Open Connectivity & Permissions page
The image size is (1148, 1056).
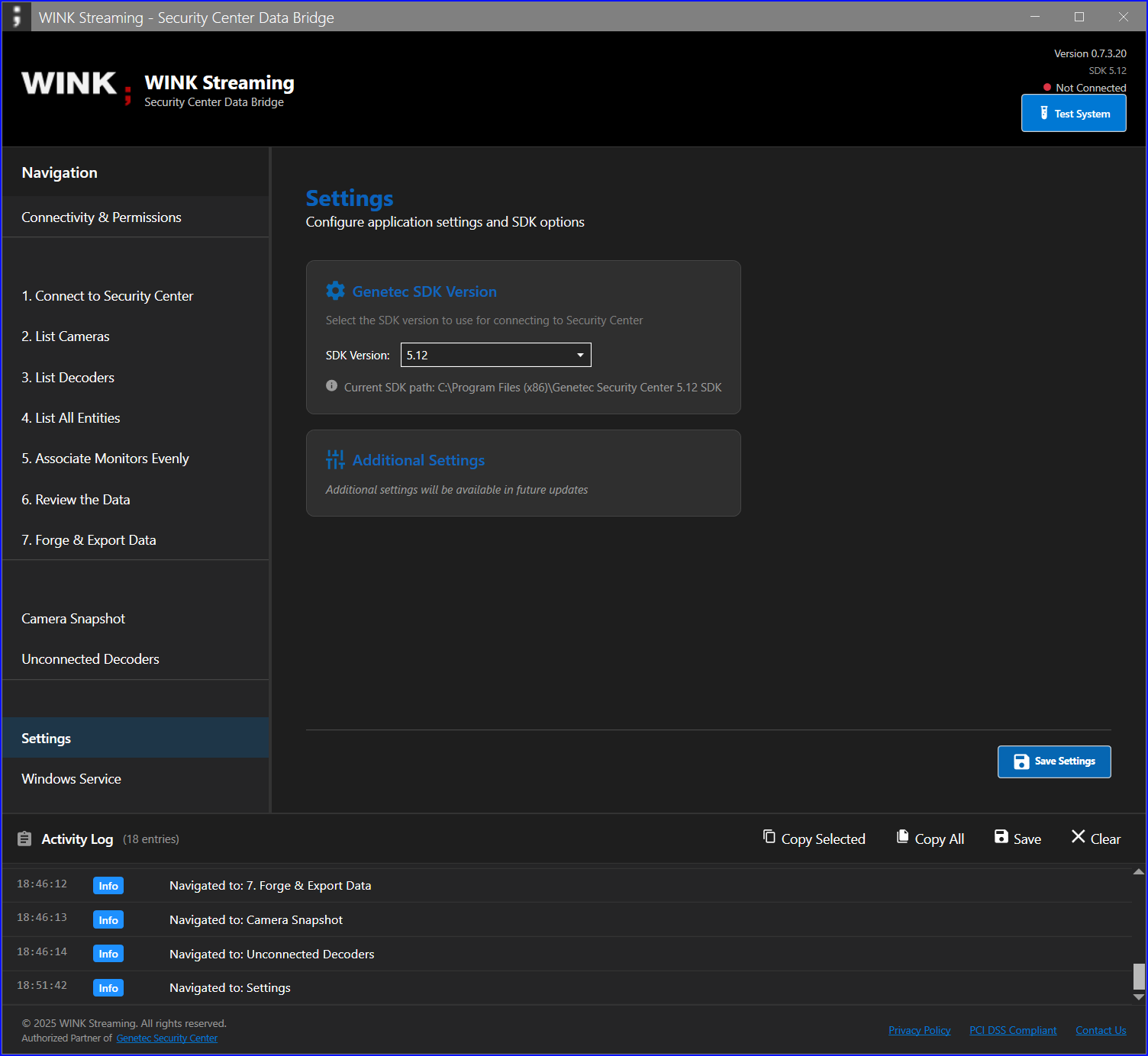click(x=135, y=217)
